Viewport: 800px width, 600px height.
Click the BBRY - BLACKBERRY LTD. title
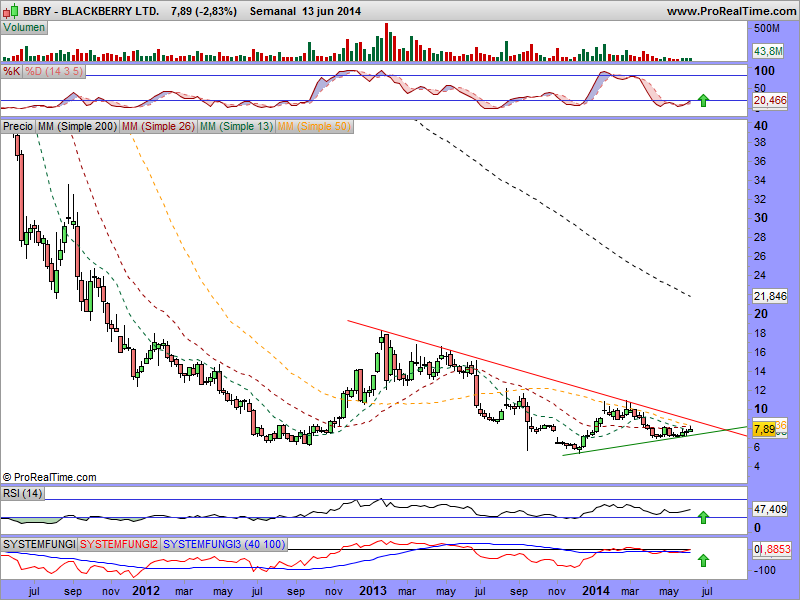(91, 11)
